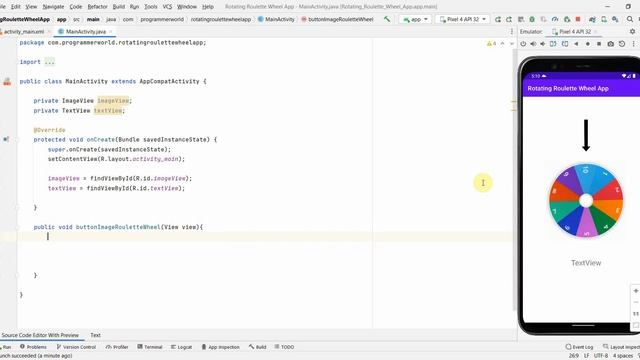Open the VCS menu
This screenshot has height=360, width=640.
tap(167, 7)
